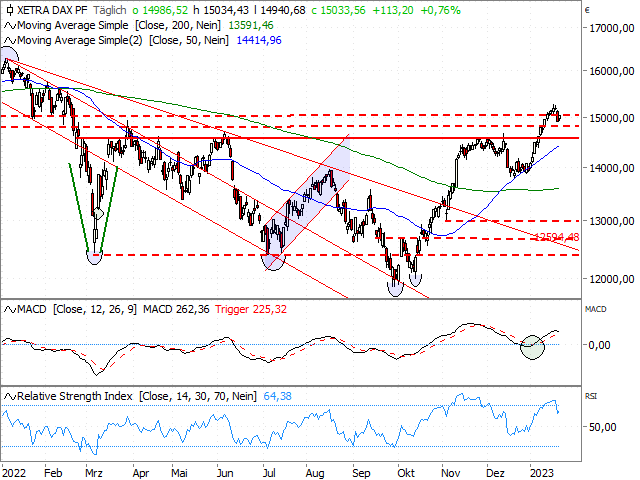Click the diamond marker in the March V-bottom
Image resolution: width=640 pixels, height=480 pixels.
[x=98, y=213]
